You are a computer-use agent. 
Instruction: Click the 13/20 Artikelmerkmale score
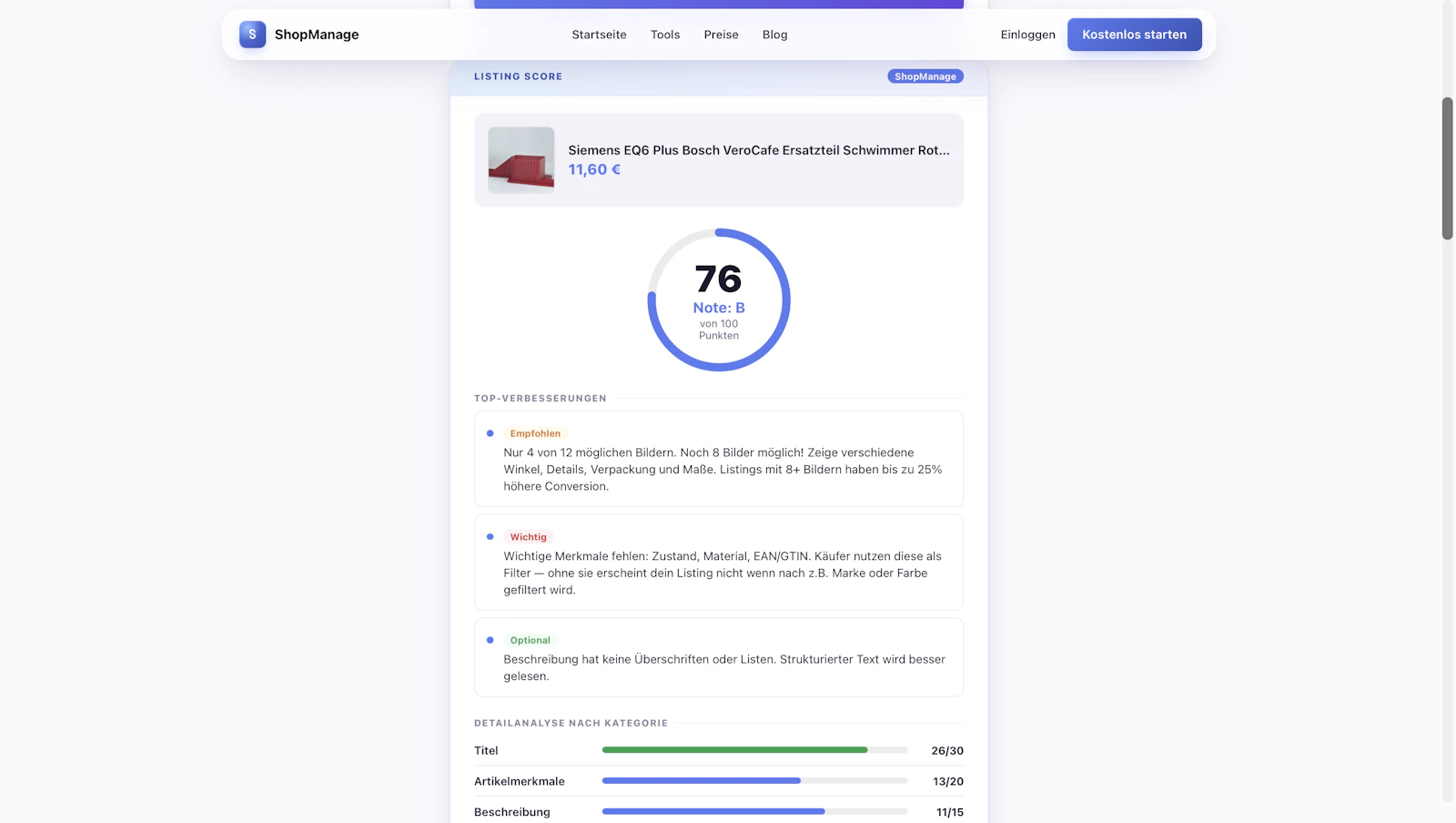pos(947,781)
